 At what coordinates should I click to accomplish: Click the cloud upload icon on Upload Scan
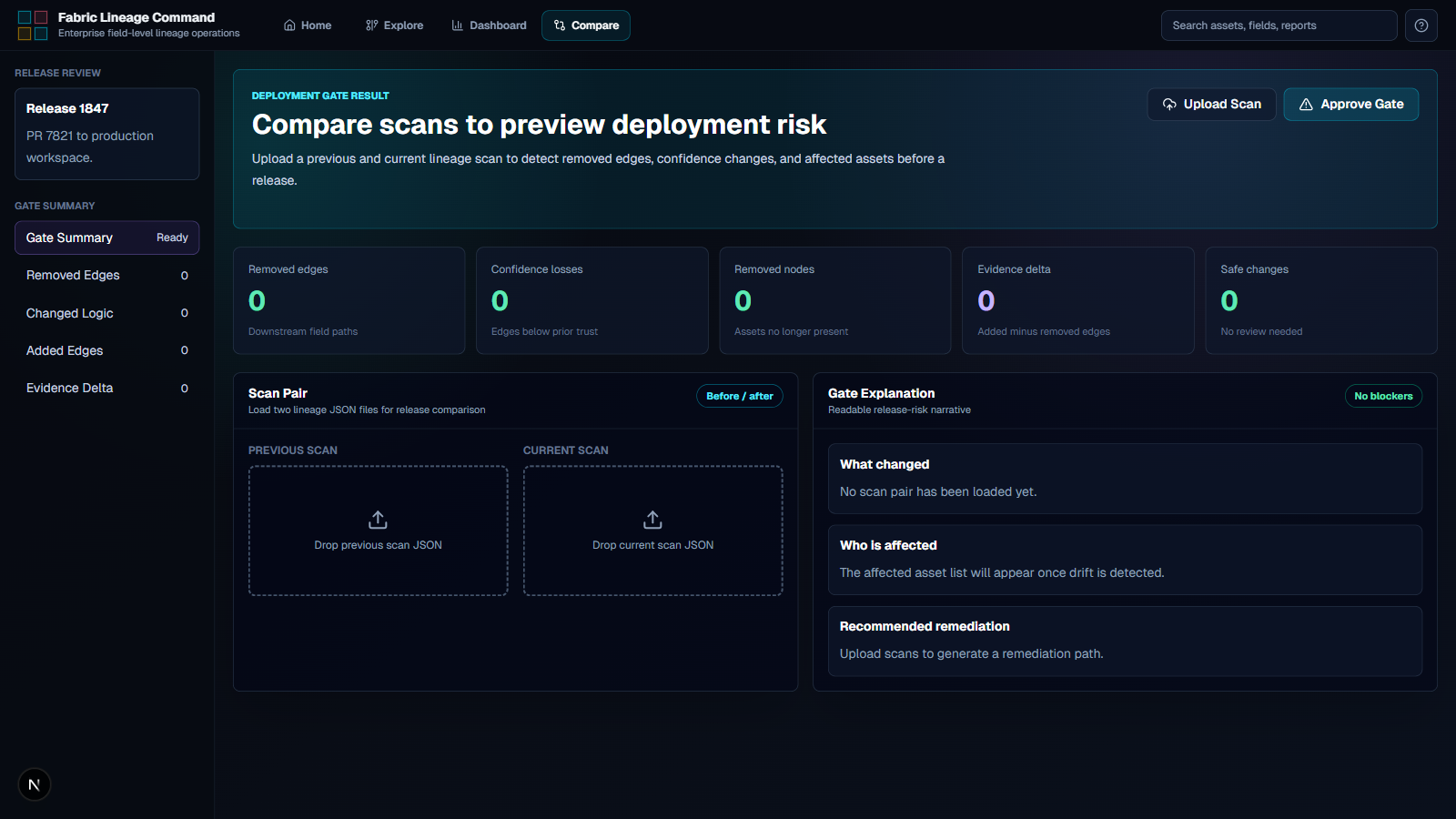tap(1169, 105)
